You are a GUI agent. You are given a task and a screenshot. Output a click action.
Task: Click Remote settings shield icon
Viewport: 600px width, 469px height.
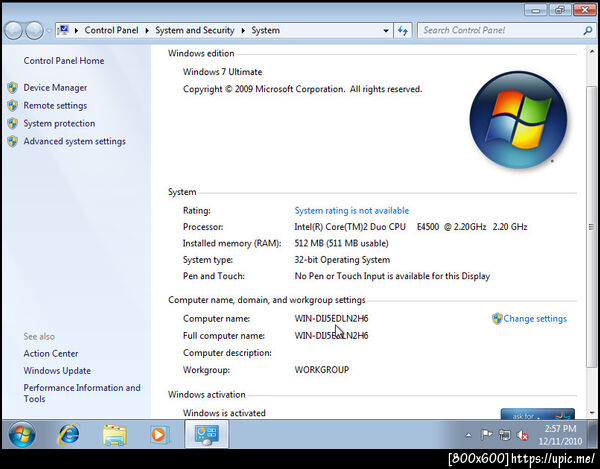13,106
